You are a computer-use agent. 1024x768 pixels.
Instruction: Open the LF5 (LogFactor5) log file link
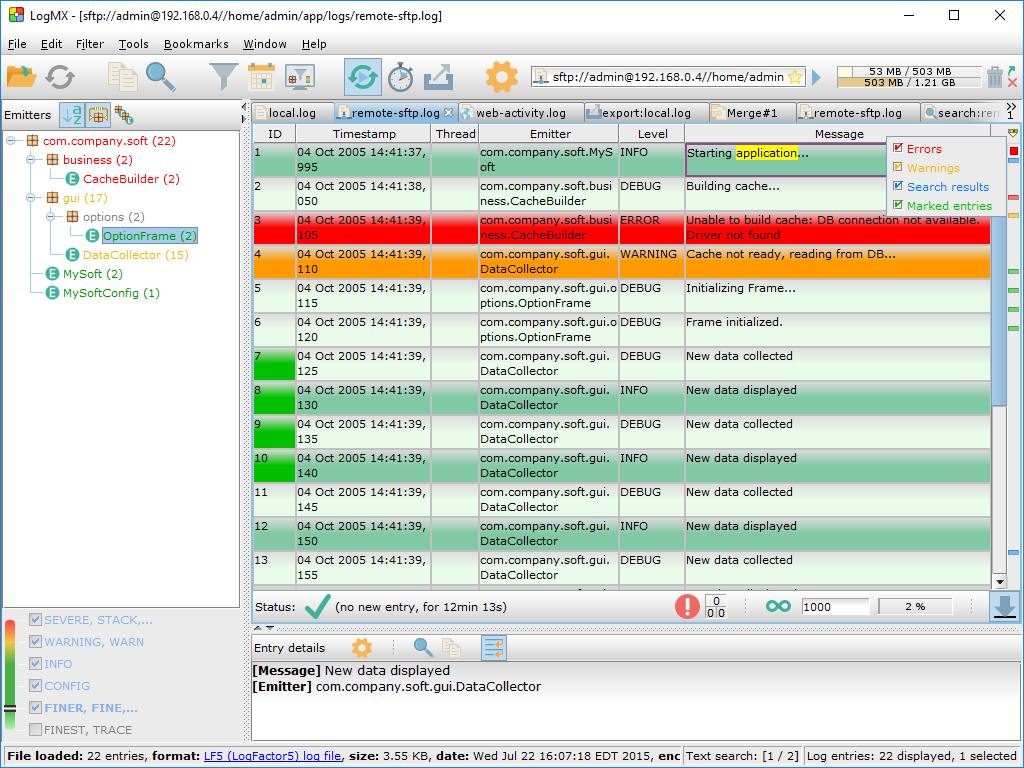click(272, 756)
